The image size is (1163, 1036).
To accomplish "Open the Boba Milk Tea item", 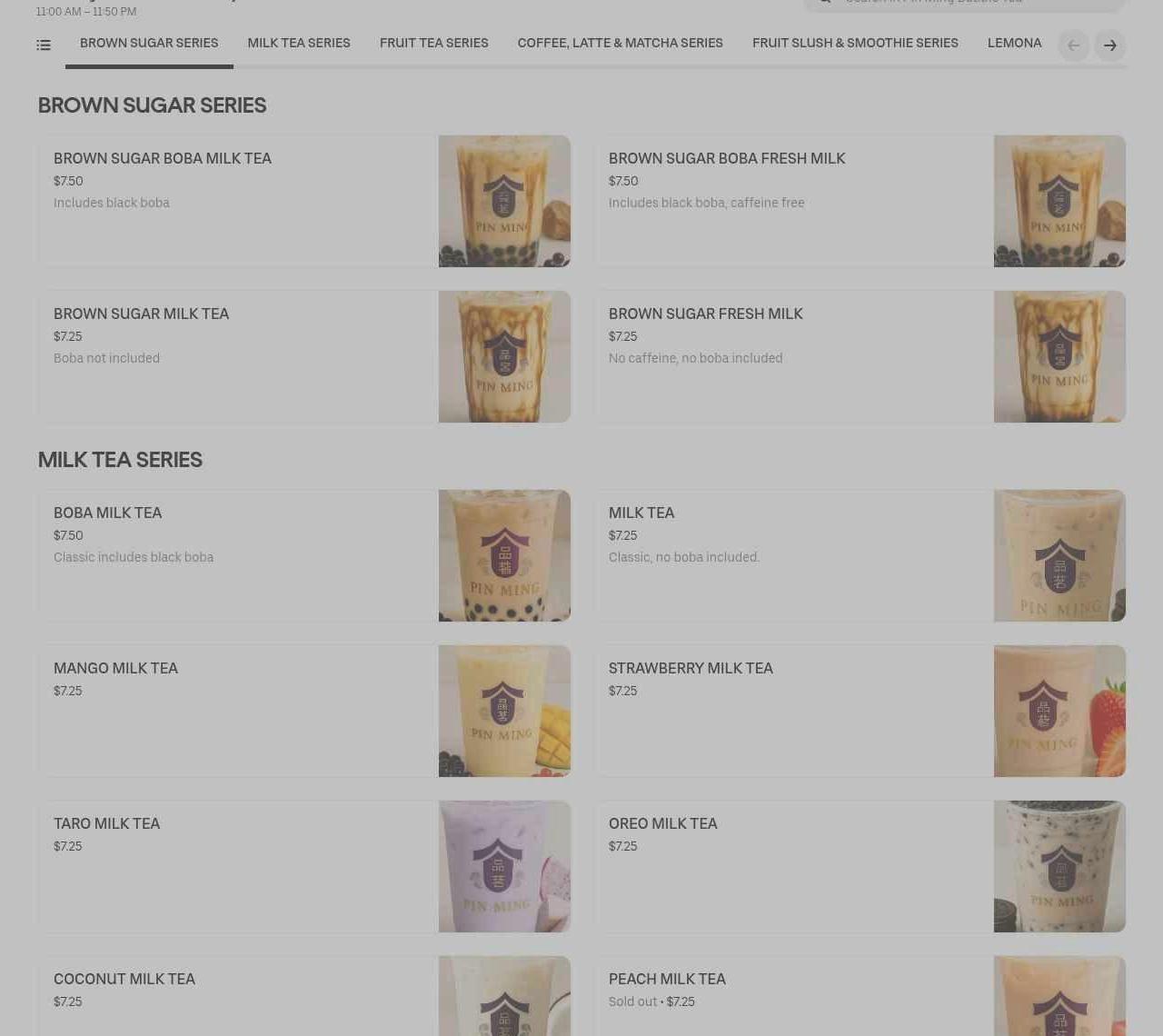I will (304, 555).
